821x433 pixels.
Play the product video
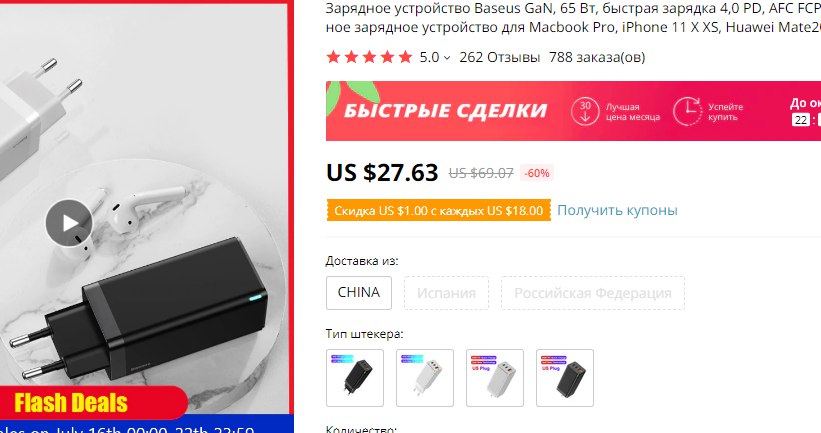coord(69,223)
